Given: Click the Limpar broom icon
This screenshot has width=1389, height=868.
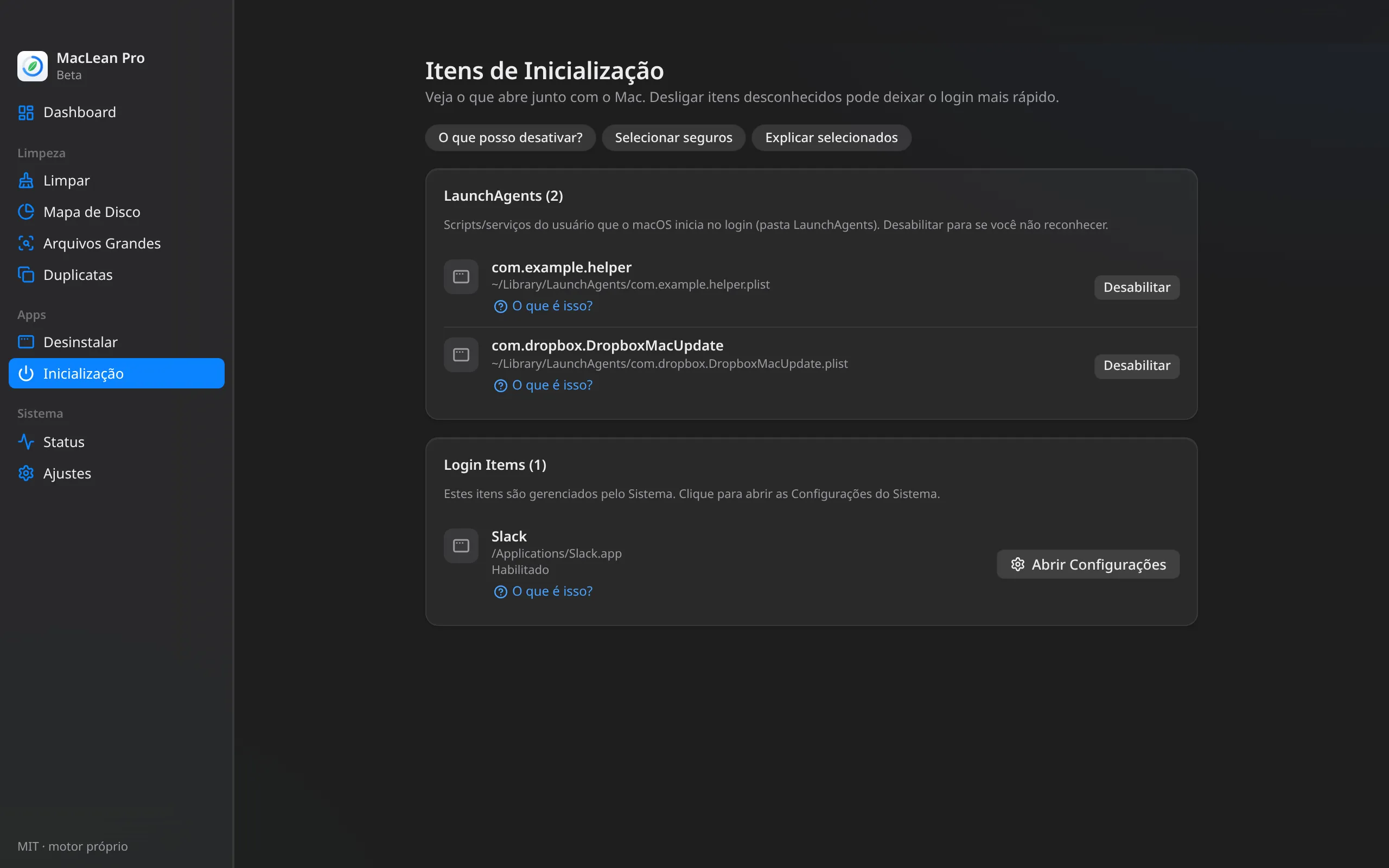Looking at the screenshot, I should click(26, 180).
